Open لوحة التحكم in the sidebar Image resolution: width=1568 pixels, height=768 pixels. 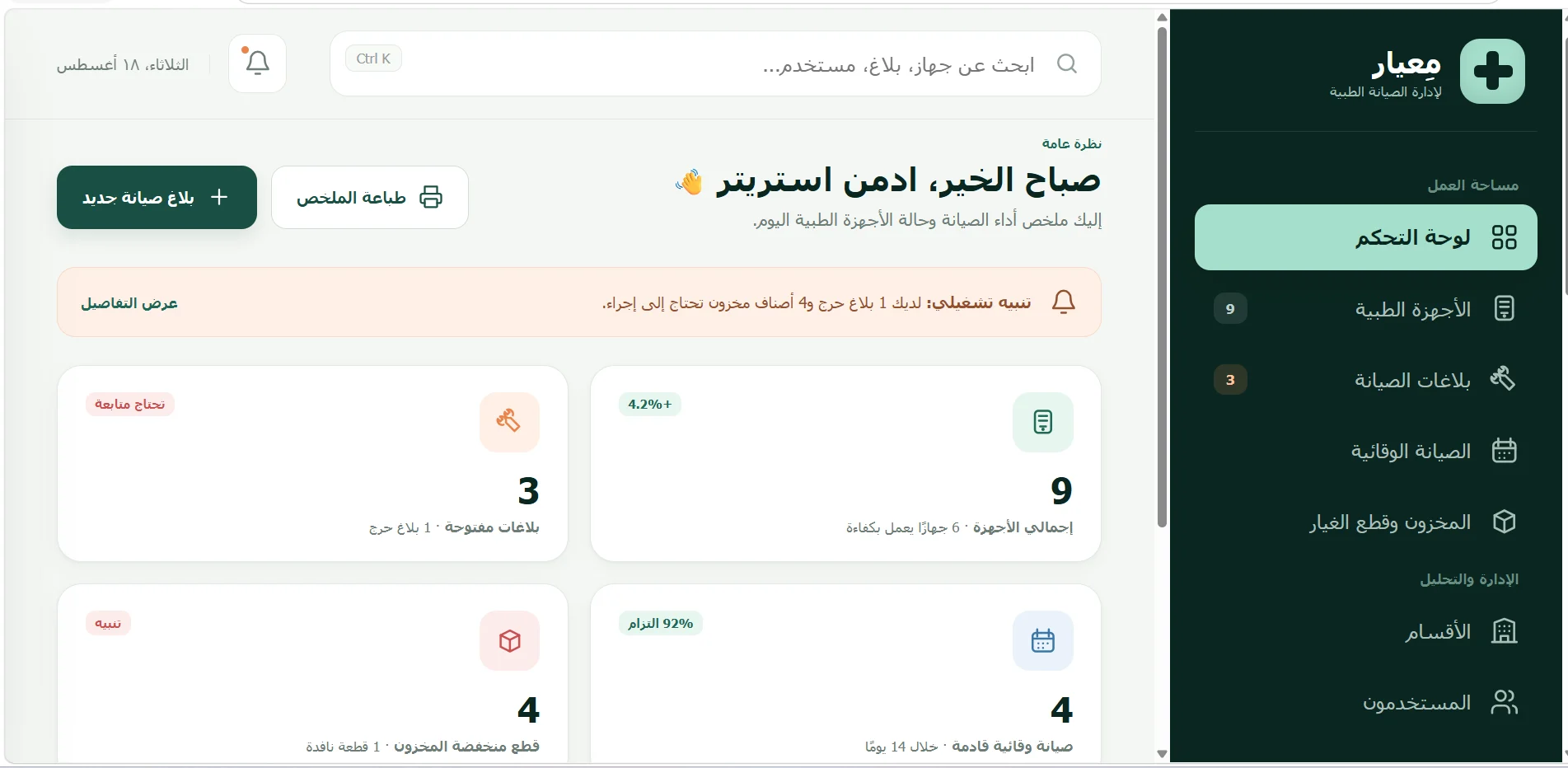[1365, 237]
